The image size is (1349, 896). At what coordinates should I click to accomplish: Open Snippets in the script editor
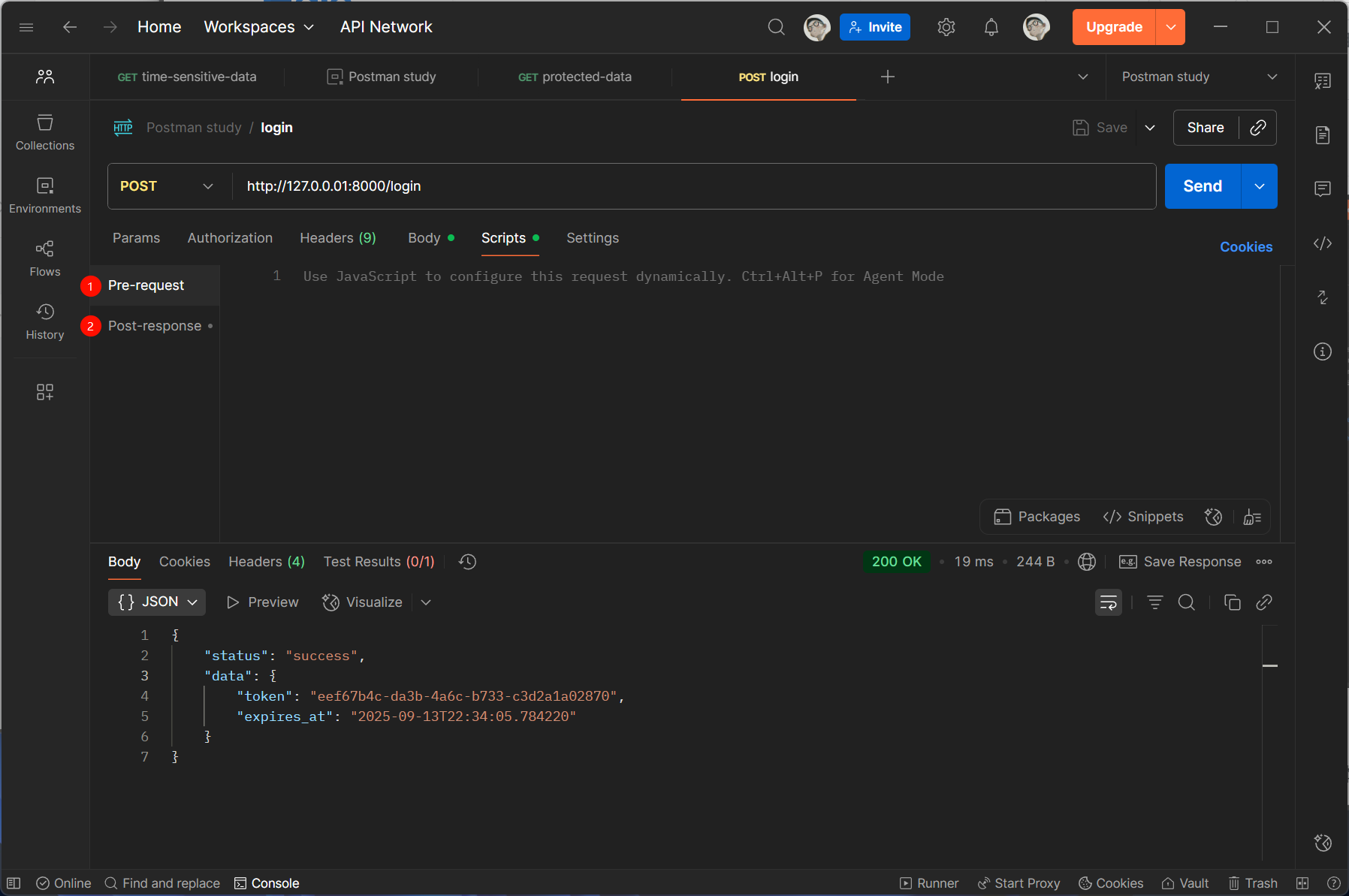[x=1143, y=517]
